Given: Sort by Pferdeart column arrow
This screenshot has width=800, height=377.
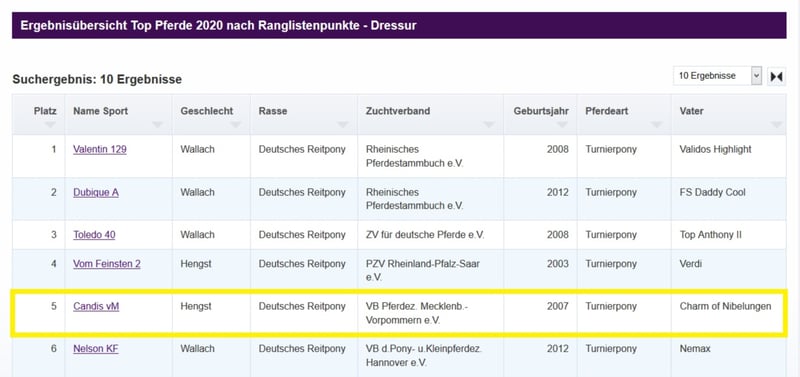Looking at the screenshot, I should pyautogui.click(x=657, y=124).
